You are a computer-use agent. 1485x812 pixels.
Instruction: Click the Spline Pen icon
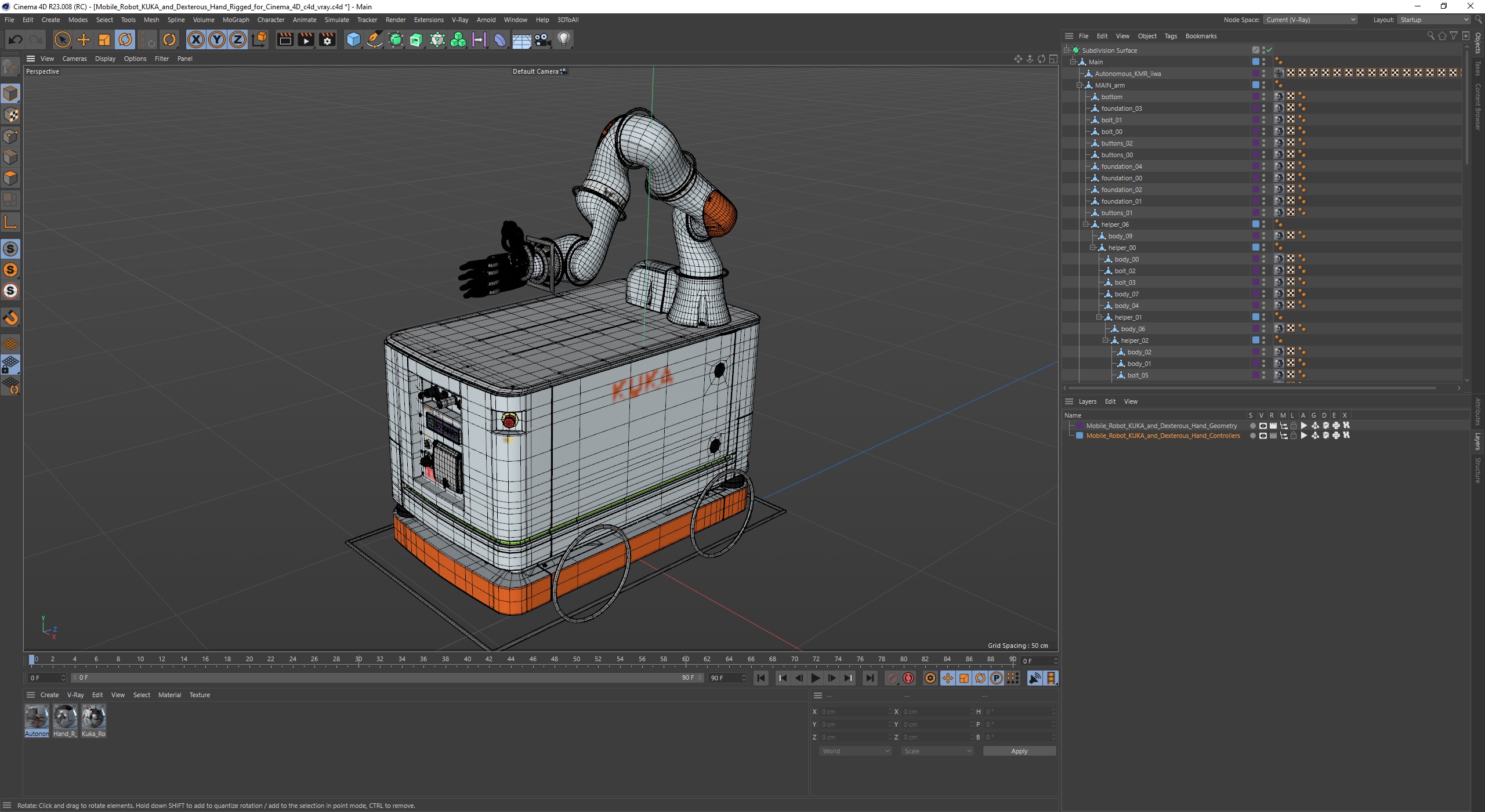(375, 39)
